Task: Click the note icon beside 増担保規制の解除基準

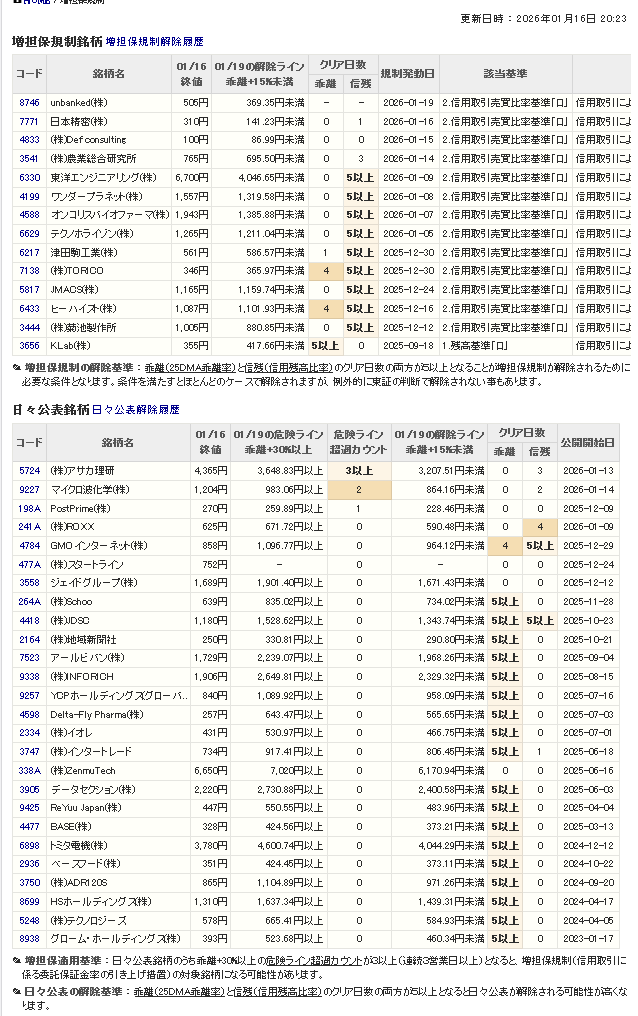Action: (x=17, y=367)
